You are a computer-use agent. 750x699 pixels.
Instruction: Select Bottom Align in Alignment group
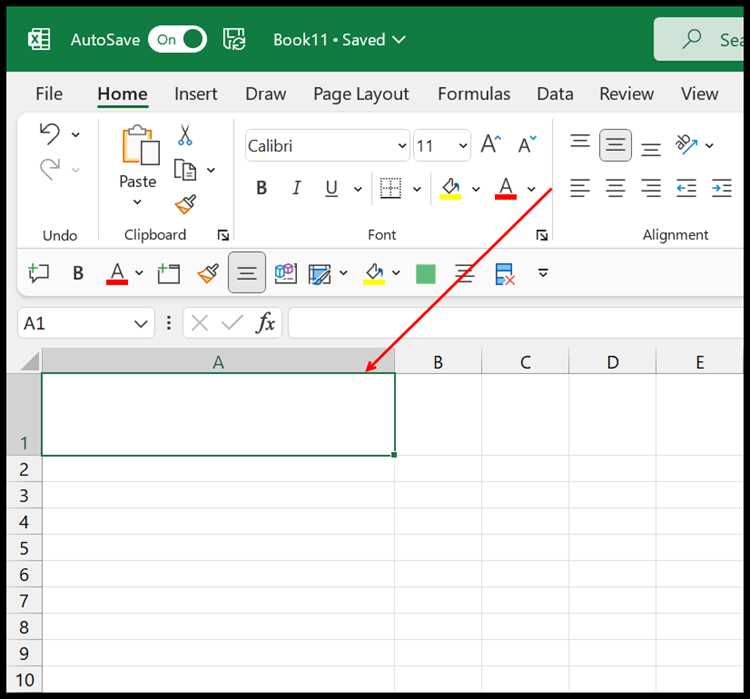[x=651, y=149]
